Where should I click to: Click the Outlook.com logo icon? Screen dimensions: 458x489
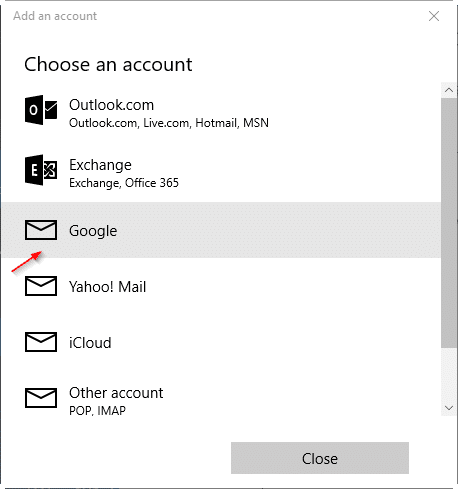coord(41,110)
